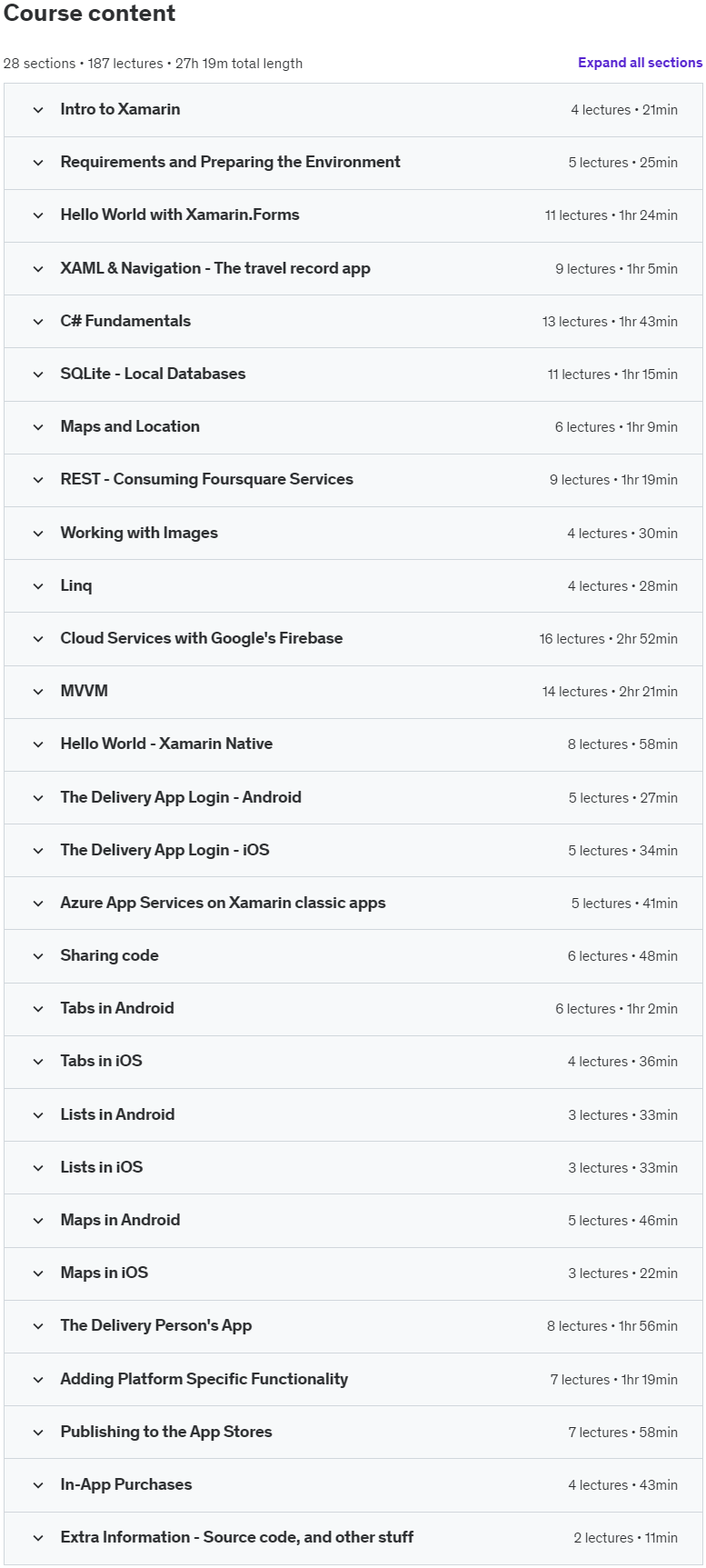
Task: Select the Sharing code section title
Action: (x=109, y=955)
